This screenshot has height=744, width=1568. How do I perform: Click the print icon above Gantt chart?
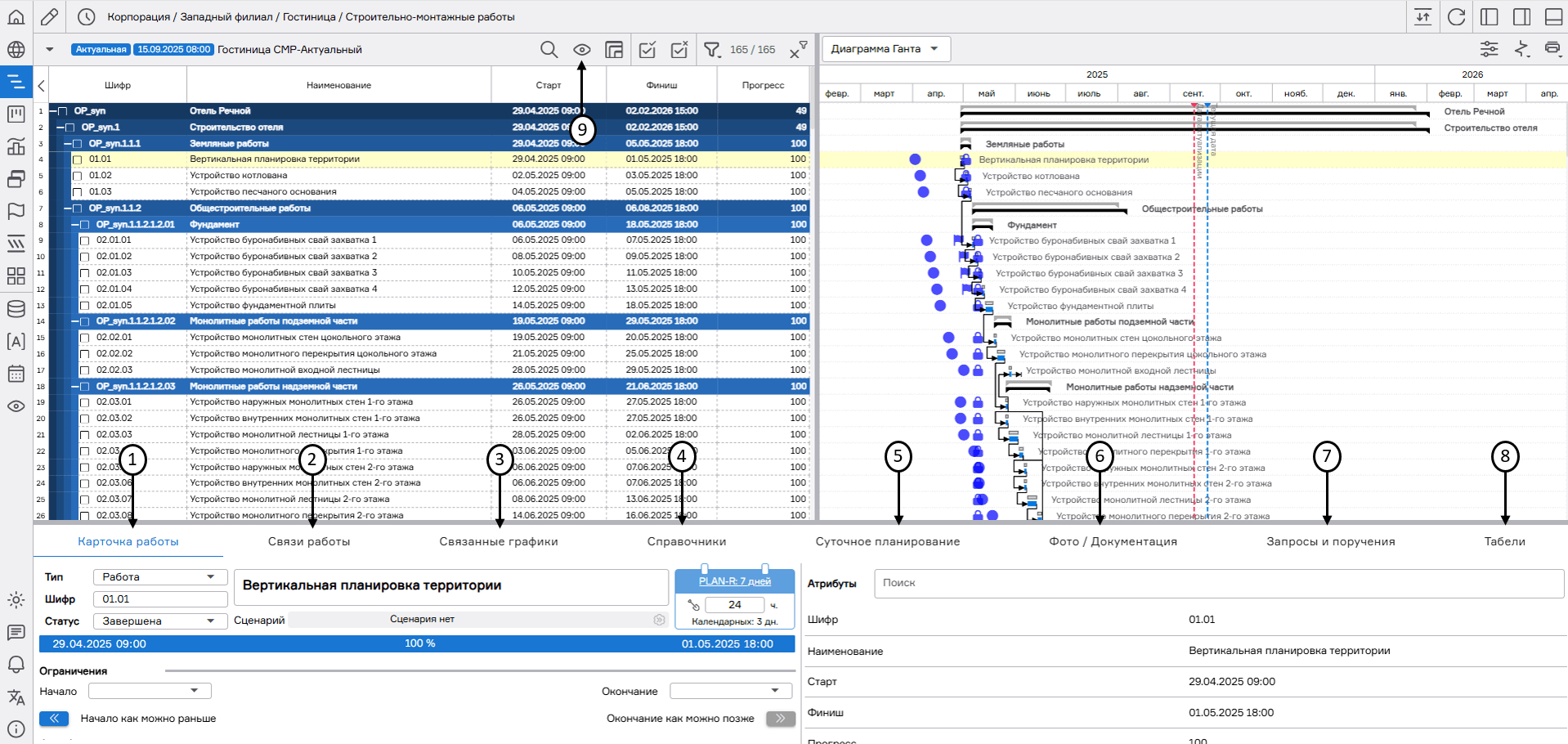click(1552, 49)
